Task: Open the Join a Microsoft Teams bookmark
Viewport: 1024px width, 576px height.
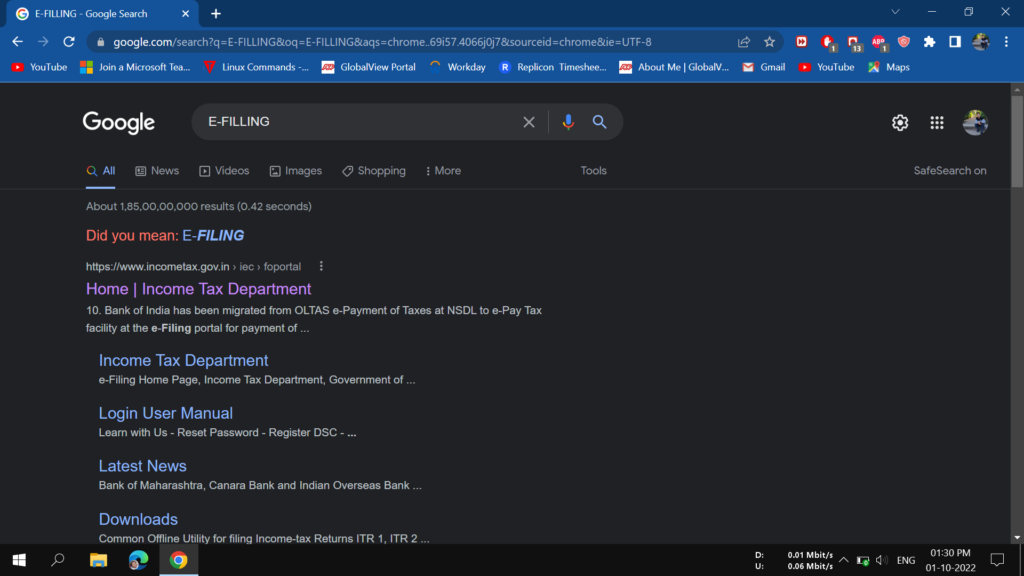Action: point(135,67)
